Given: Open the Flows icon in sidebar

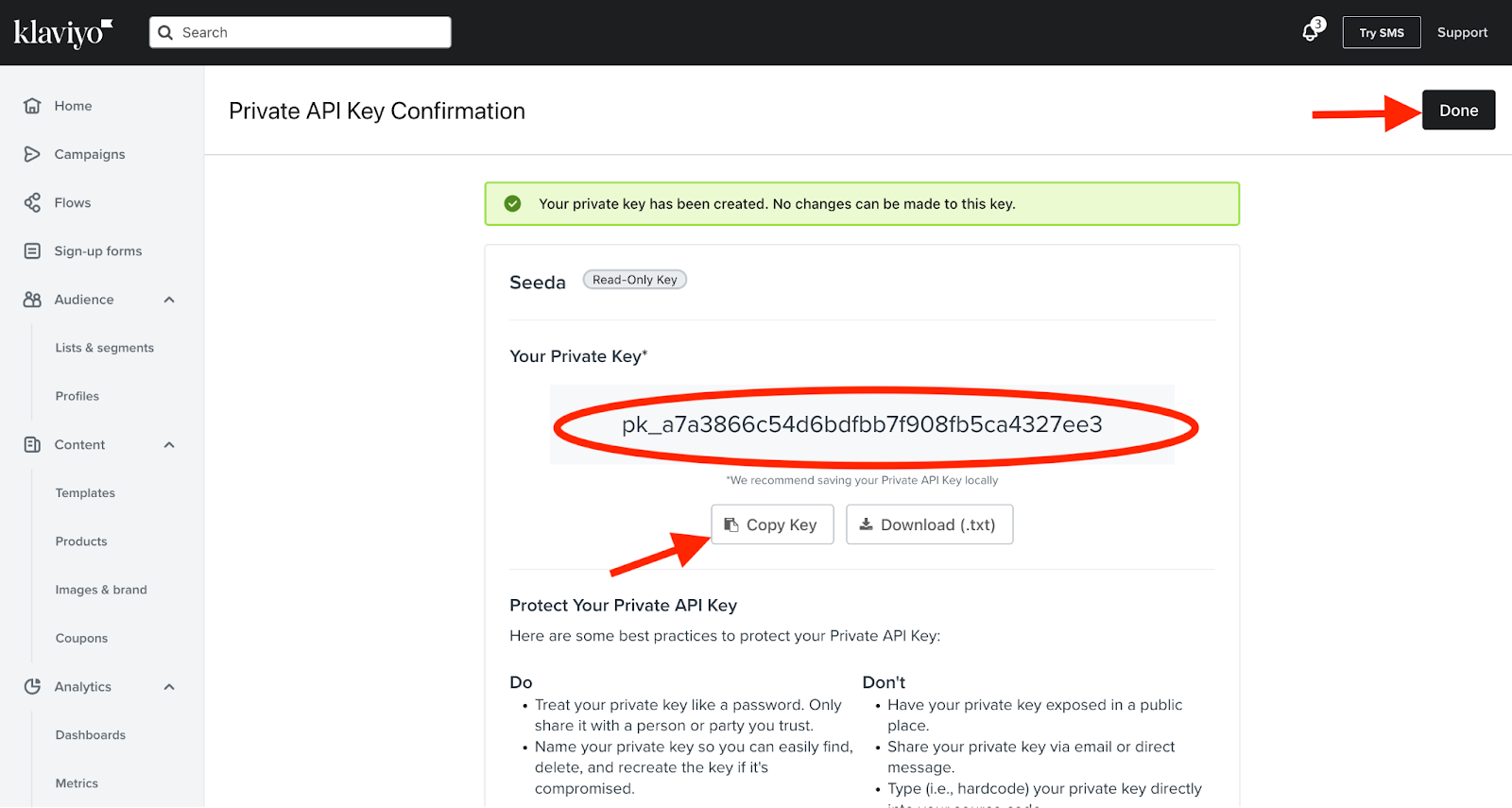Looking at the screenshot, I should click(x=32, y=202).
